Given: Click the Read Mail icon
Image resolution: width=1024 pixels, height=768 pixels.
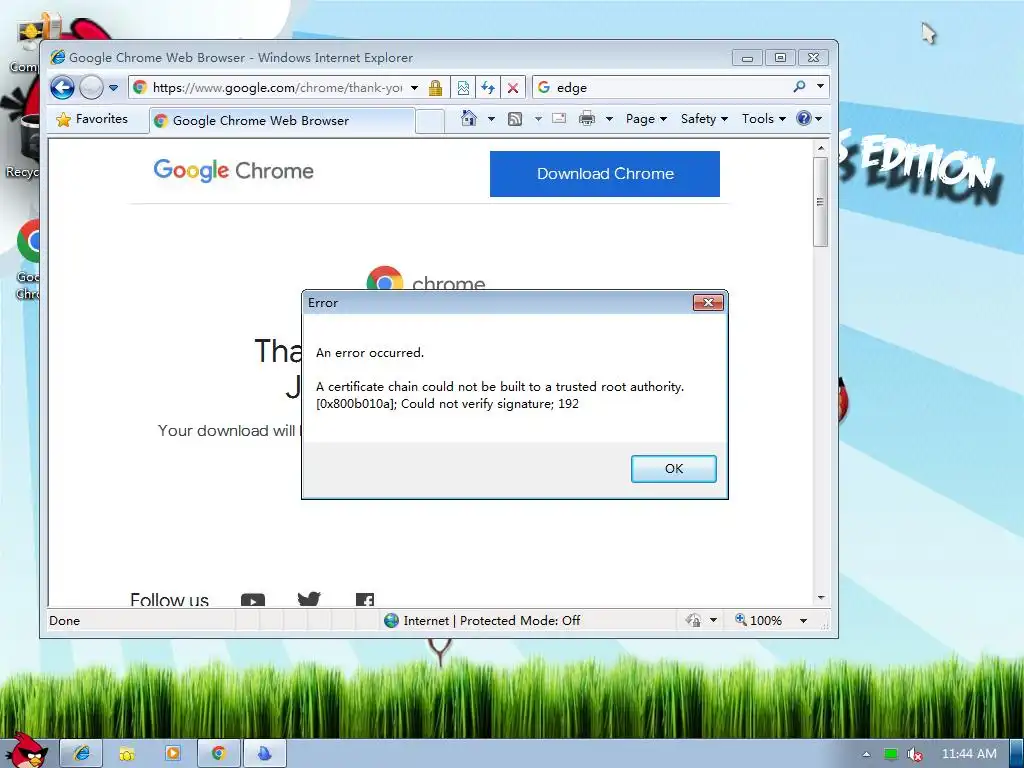Looking at the screenshot, I should (559, 118).
